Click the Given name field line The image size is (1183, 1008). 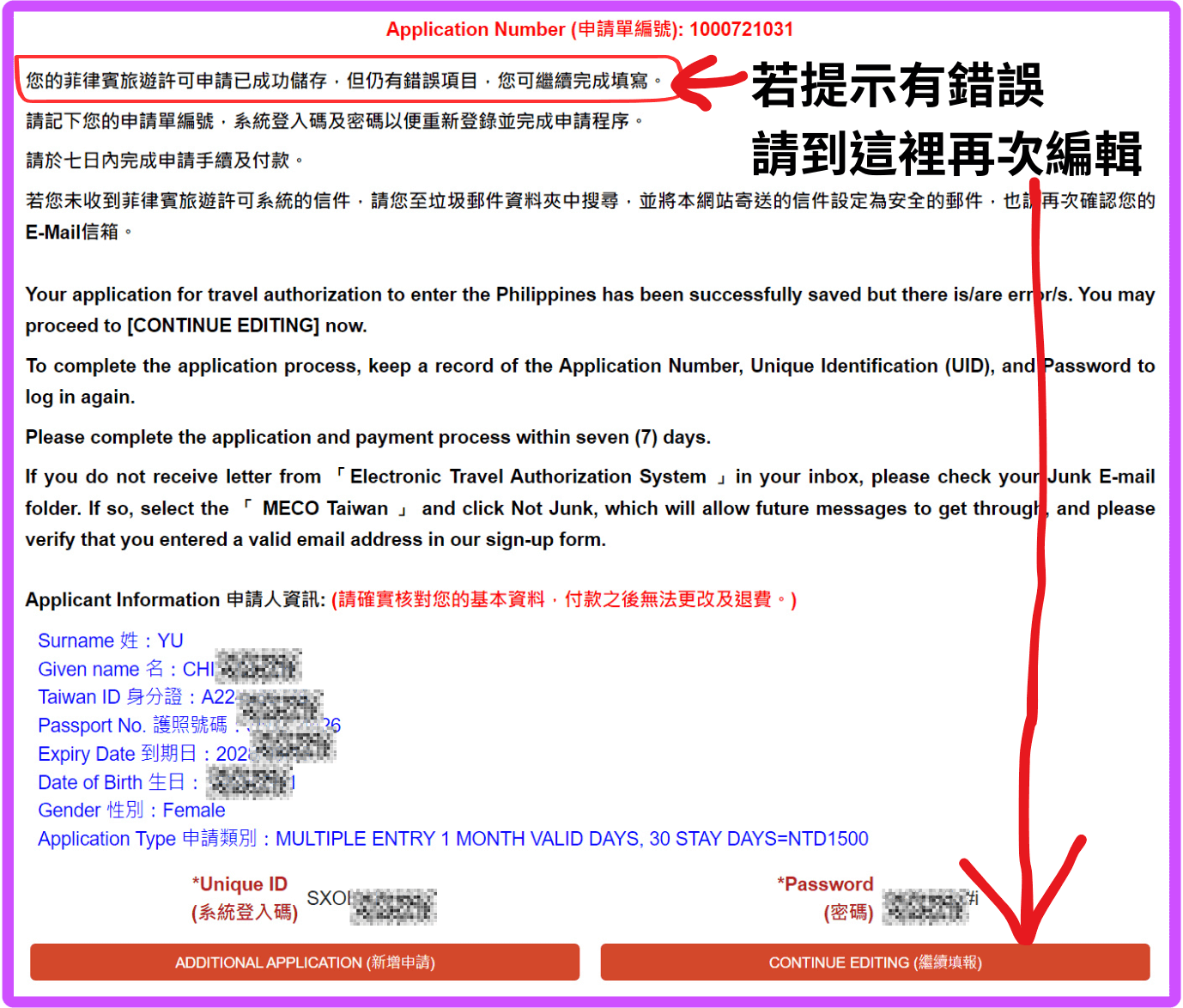125,669
